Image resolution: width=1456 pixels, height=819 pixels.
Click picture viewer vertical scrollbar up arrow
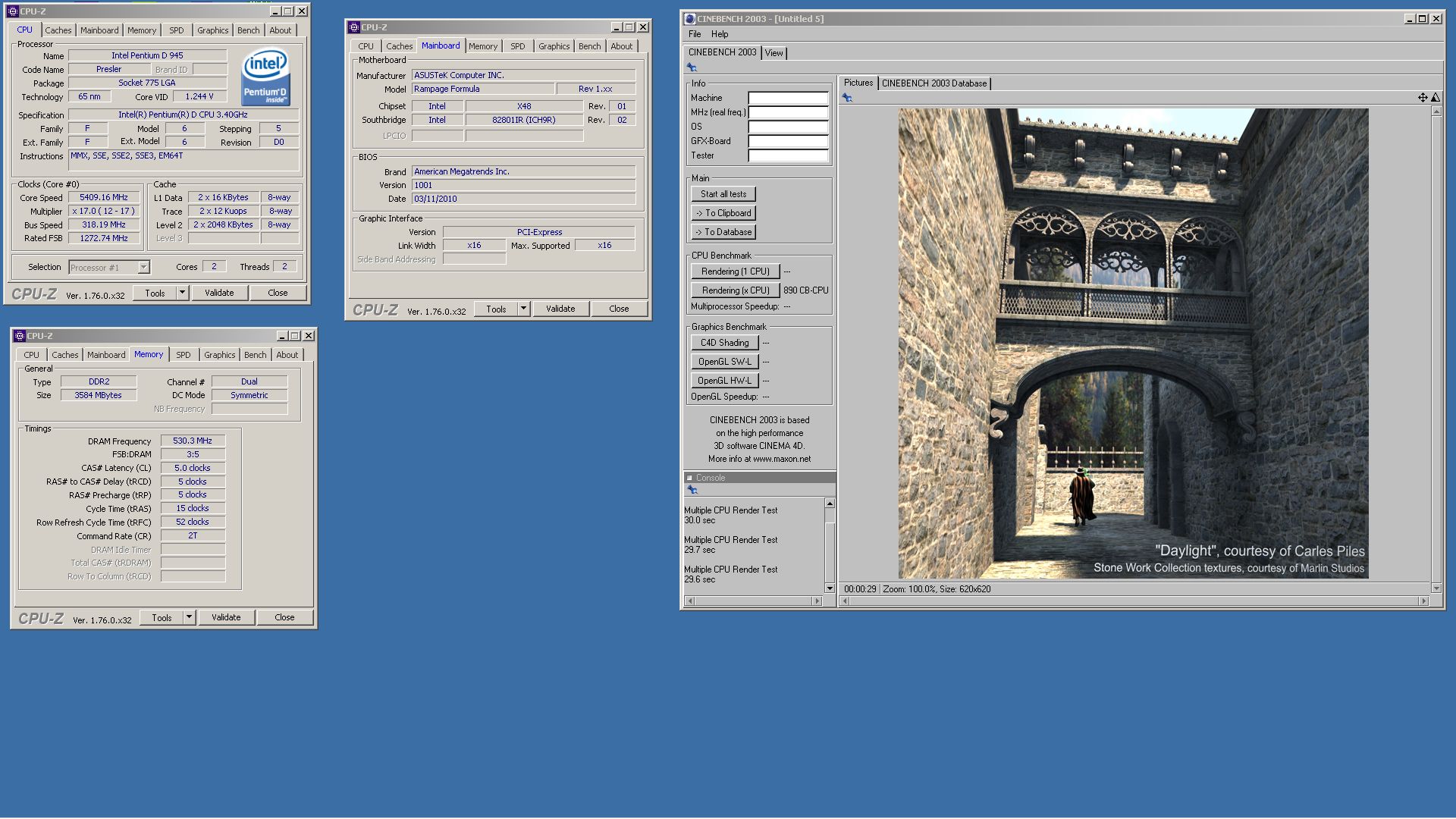click(x=1436, y=111)
